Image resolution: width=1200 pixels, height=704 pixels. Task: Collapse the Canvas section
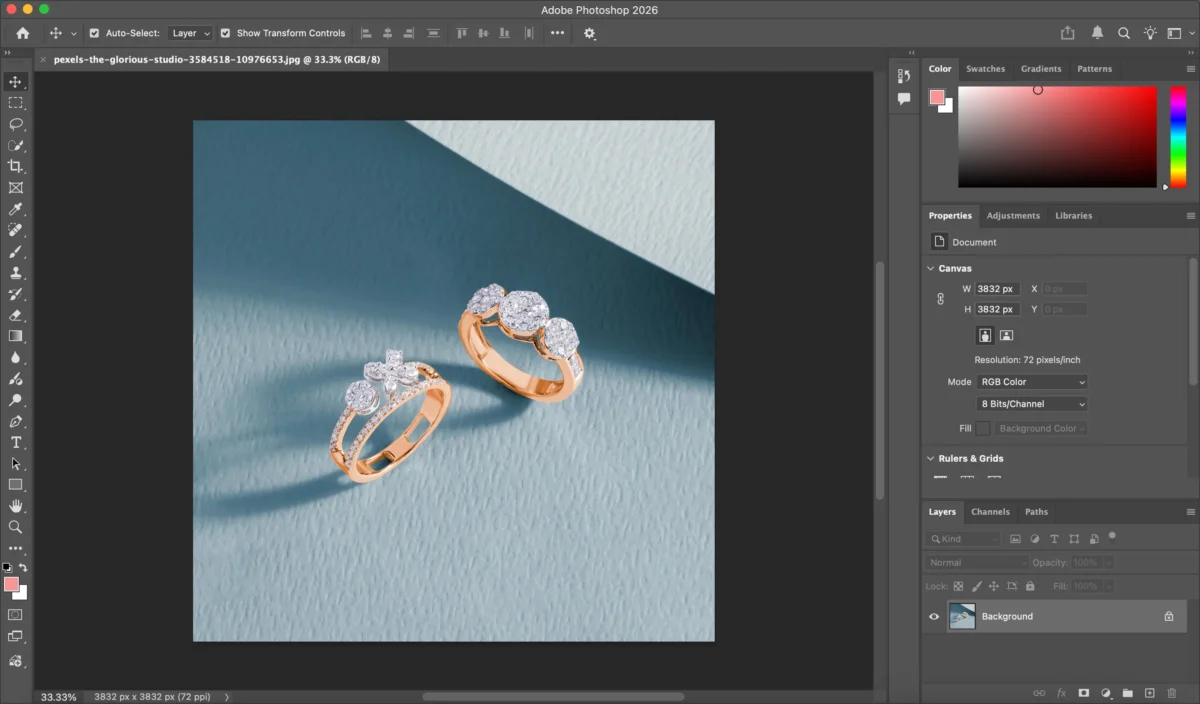tap(930, 268)
